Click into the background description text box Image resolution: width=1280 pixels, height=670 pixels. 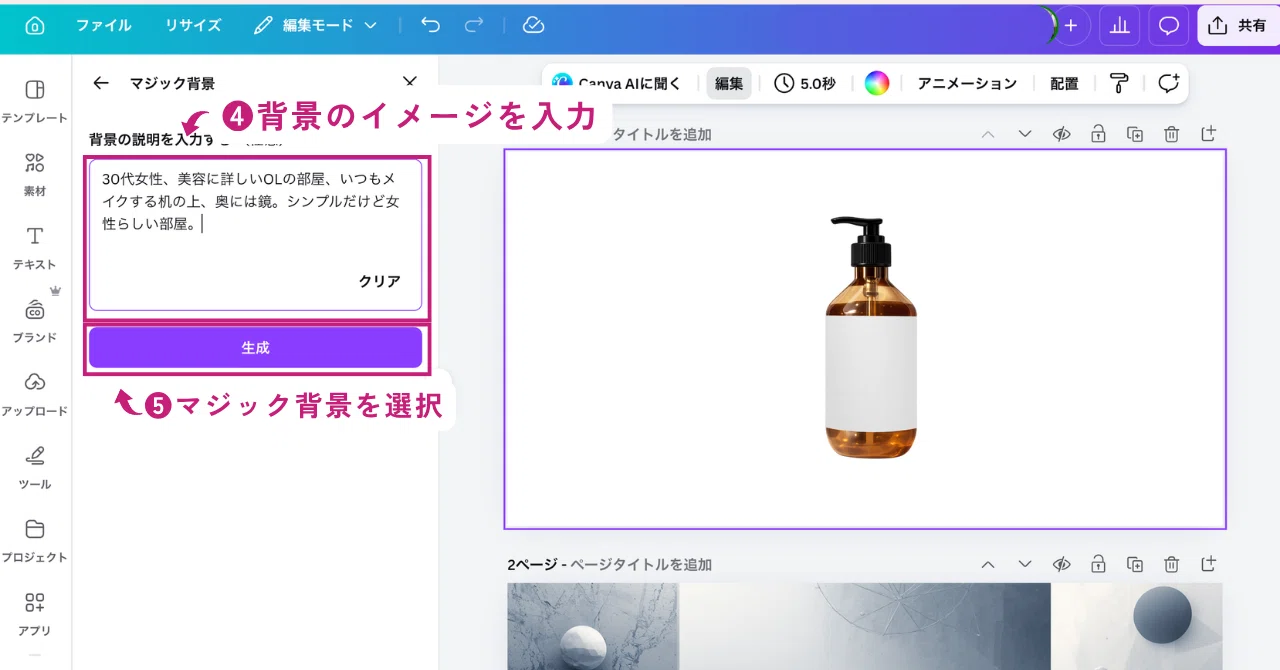pos(256,235)
